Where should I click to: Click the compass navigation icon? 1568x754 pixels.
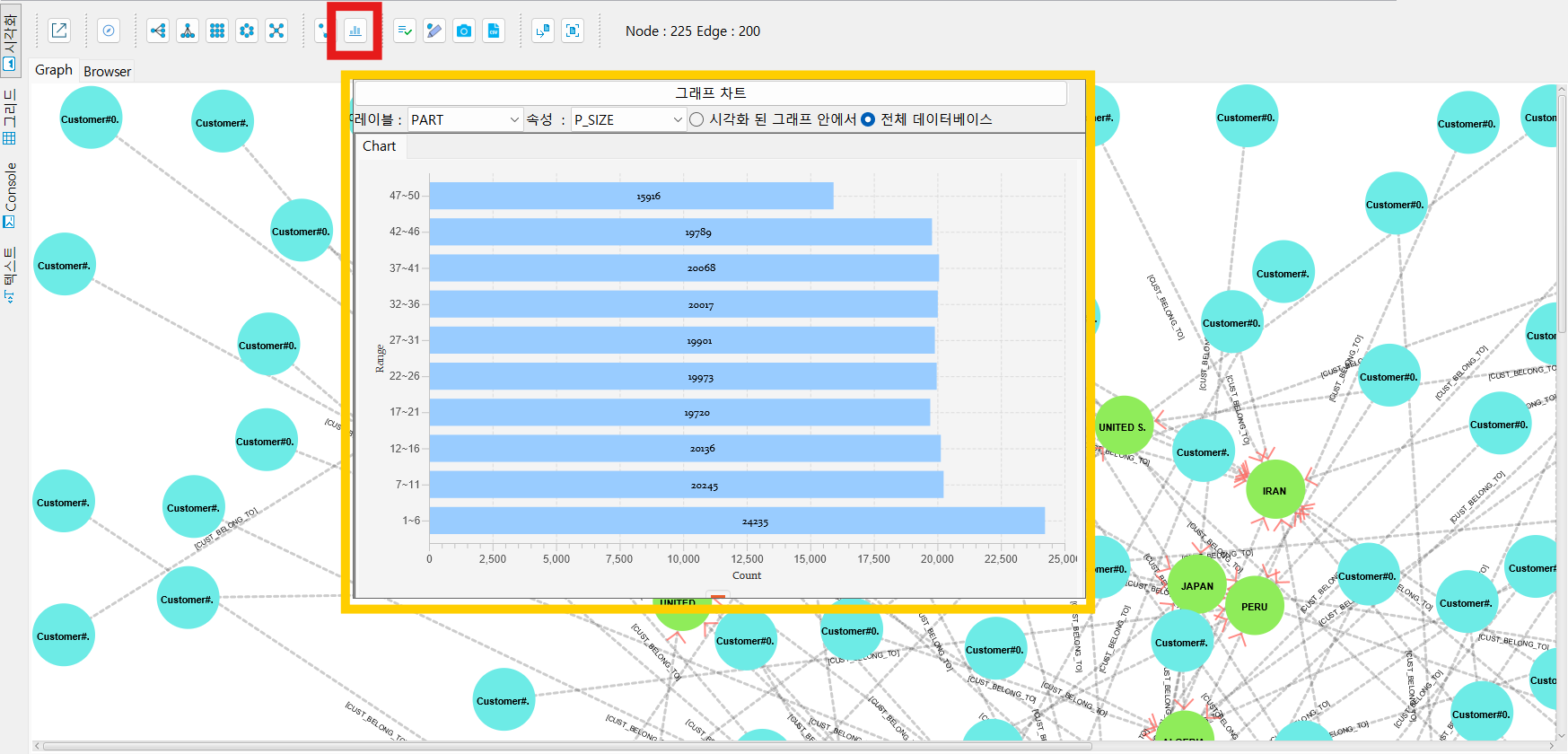(109, 31)
